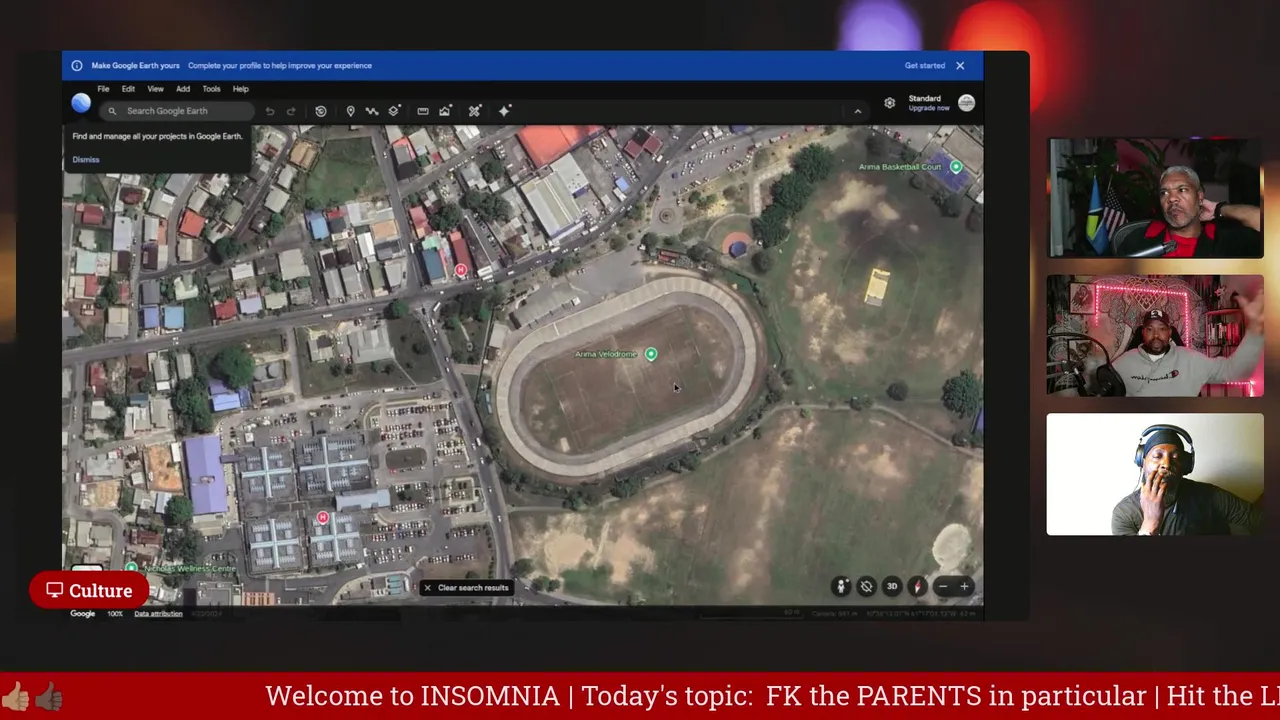Open the account profile avatar
Image resolution: width=1280 pixels, height=720 pixels.
966,103
